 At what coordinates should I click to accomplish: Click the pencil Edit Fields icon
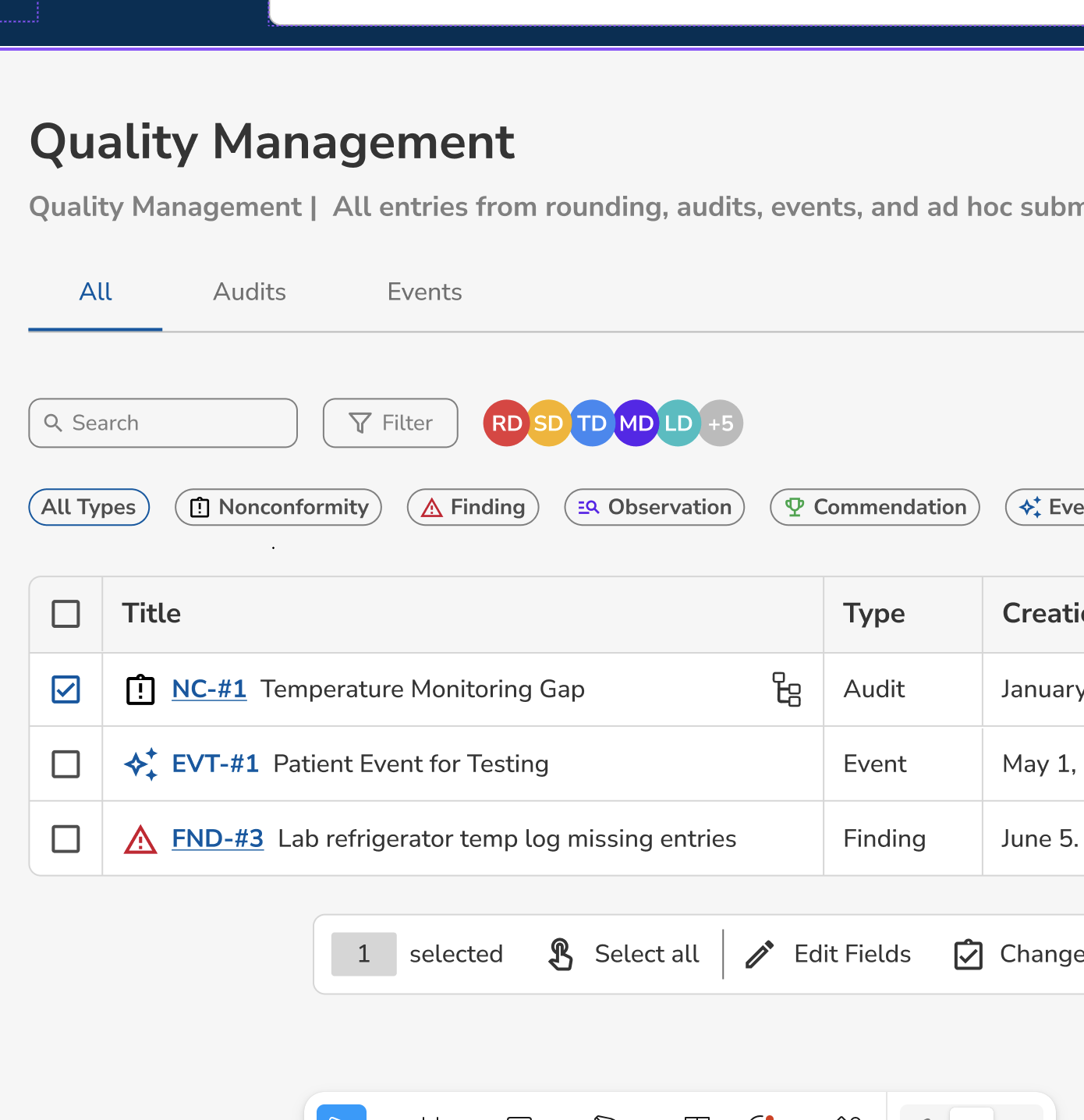point(760,954)
